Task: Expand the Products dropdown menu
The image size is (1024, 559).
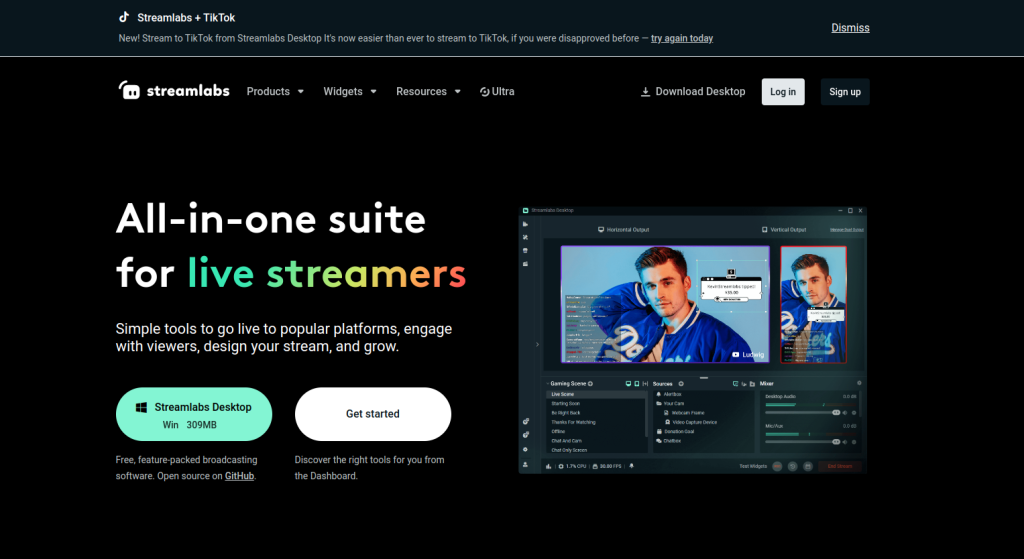Action: [275, 91]
